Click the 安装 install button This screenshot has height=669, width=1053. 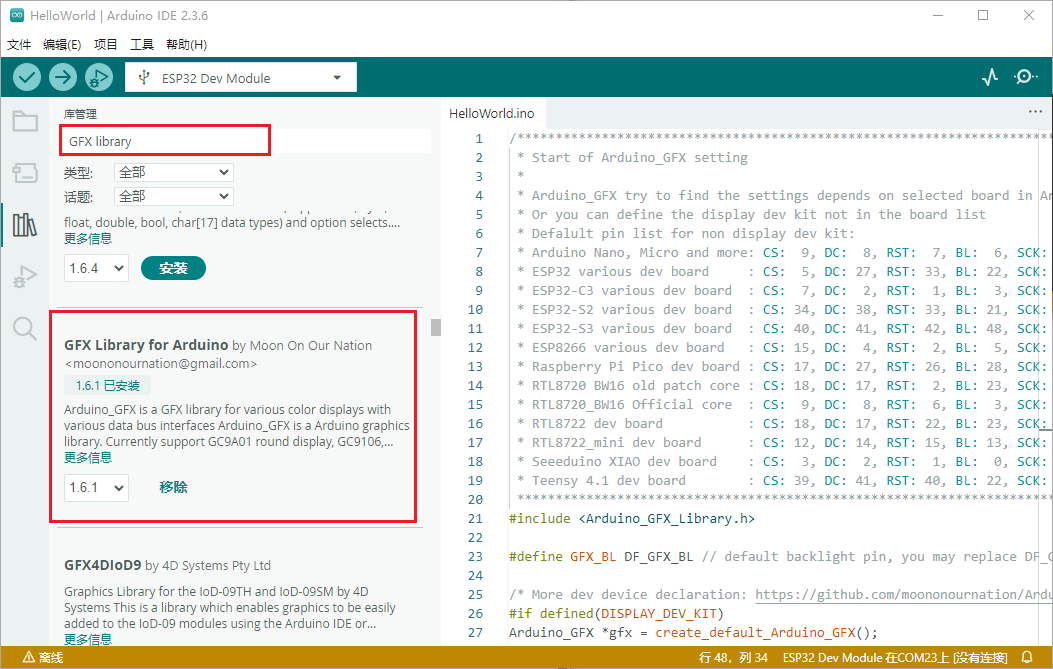tap(173, 268)
